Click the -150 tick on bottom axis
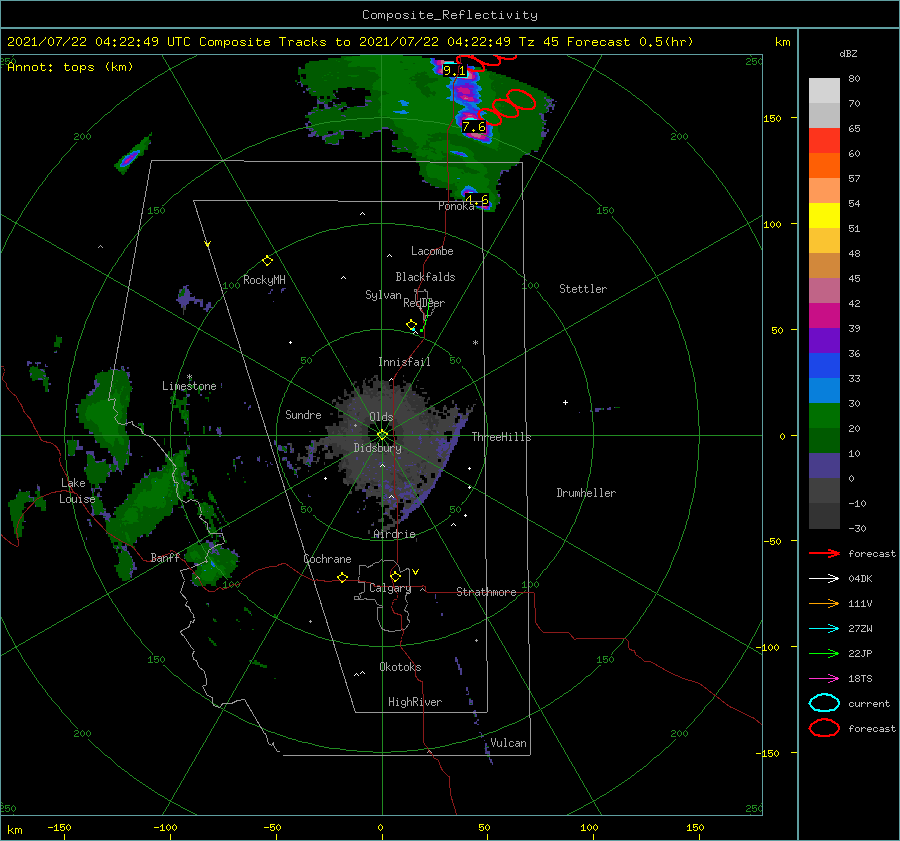 [x=59, y=827]
